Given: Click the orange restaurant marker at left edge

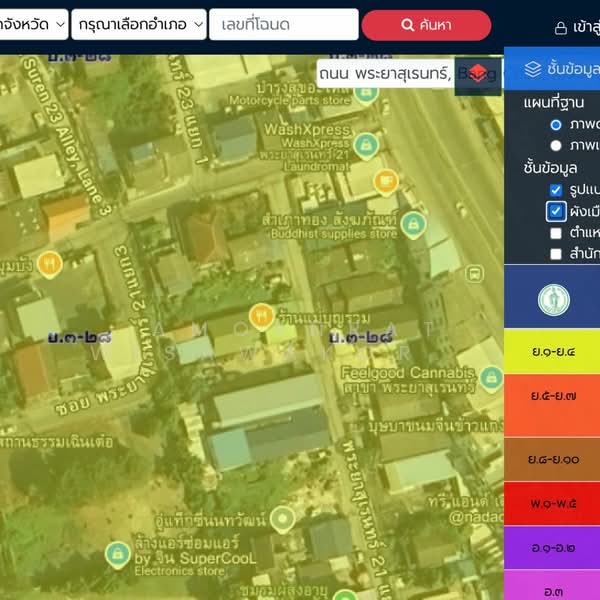Looking at the screenshot, I should point(49,264).
